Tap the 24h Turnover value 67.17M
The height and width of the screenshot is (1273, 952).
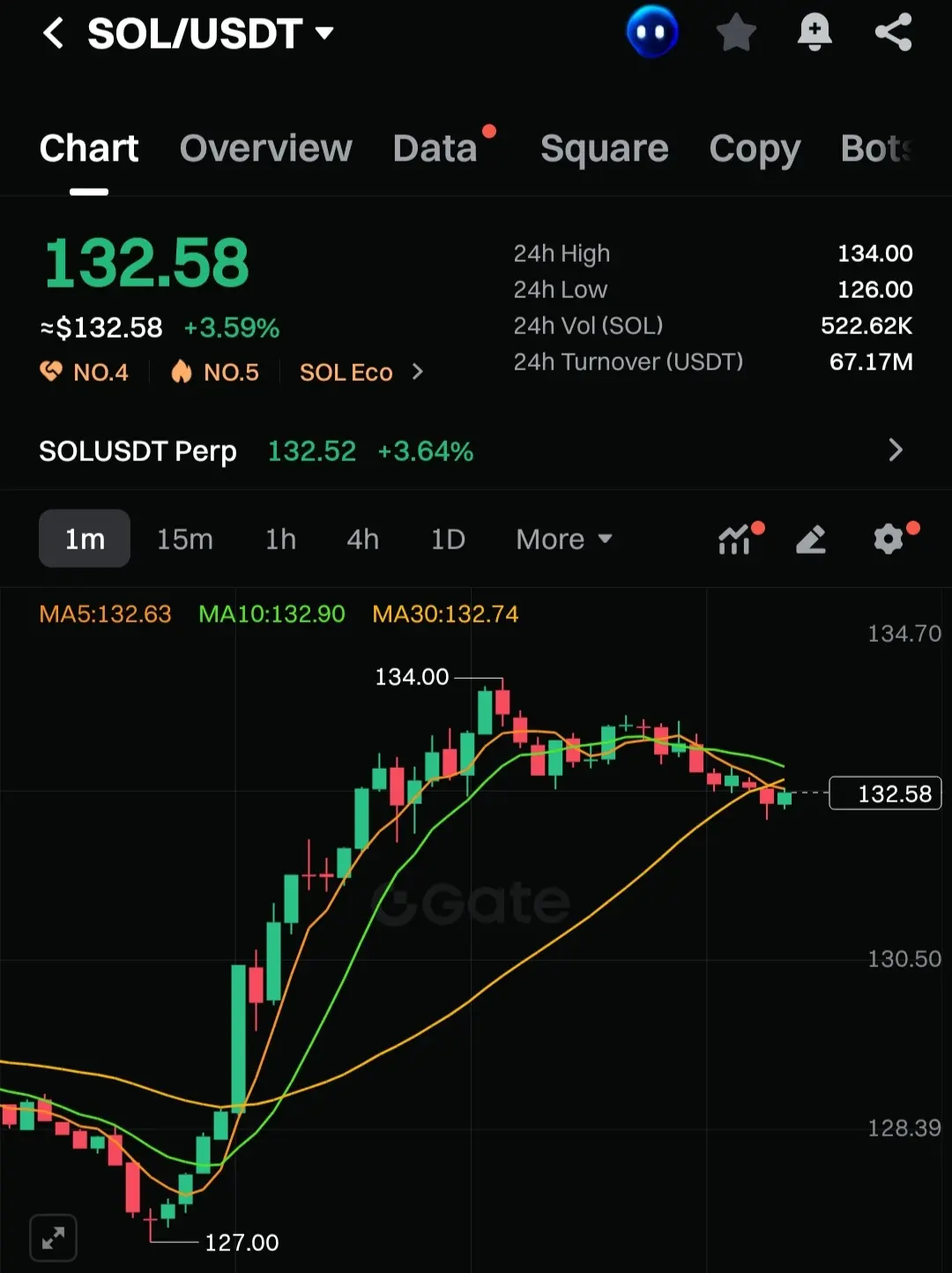click(x=871, y=361)
